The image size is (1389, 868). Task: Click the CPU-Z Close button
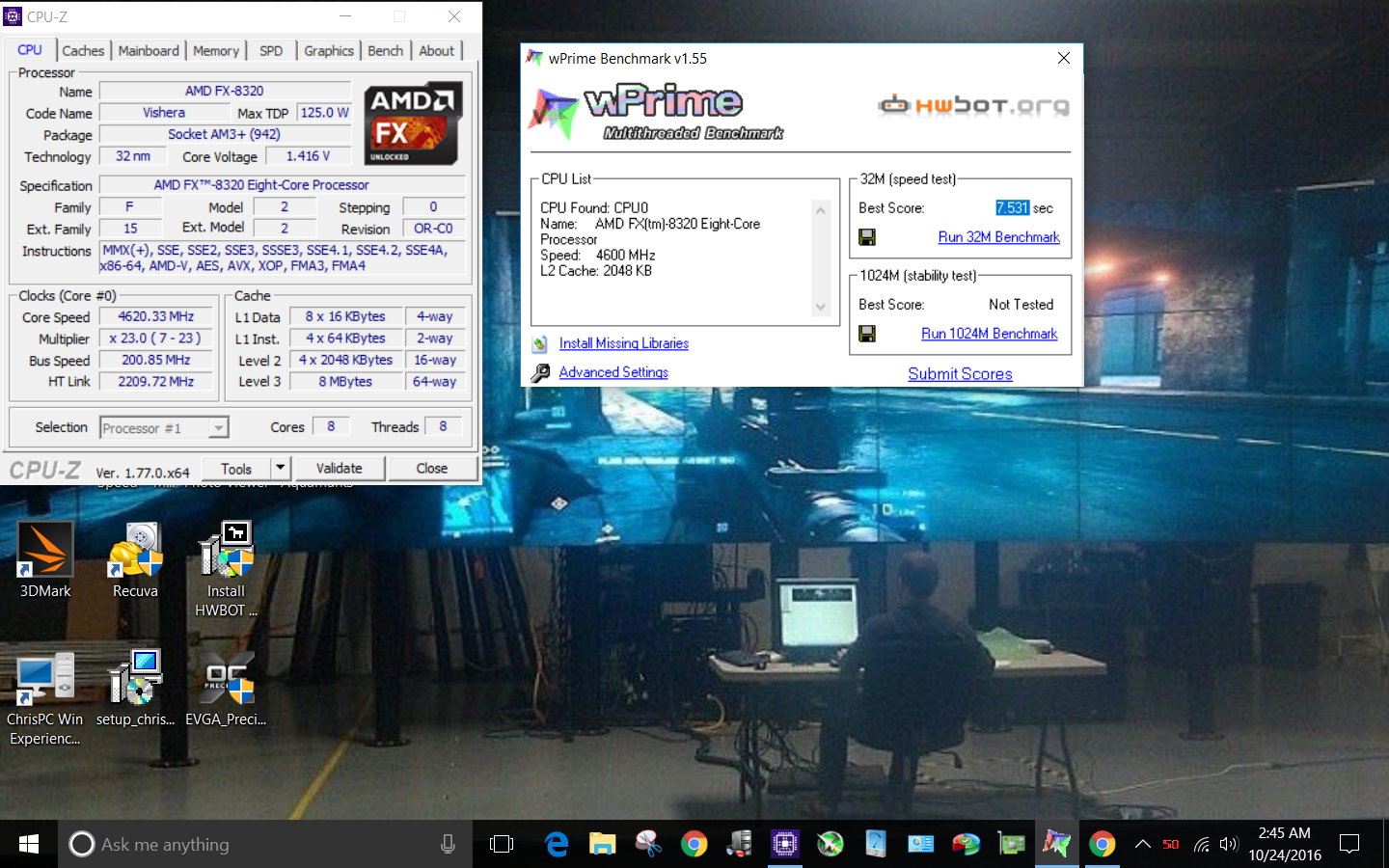tap(432, 469)
